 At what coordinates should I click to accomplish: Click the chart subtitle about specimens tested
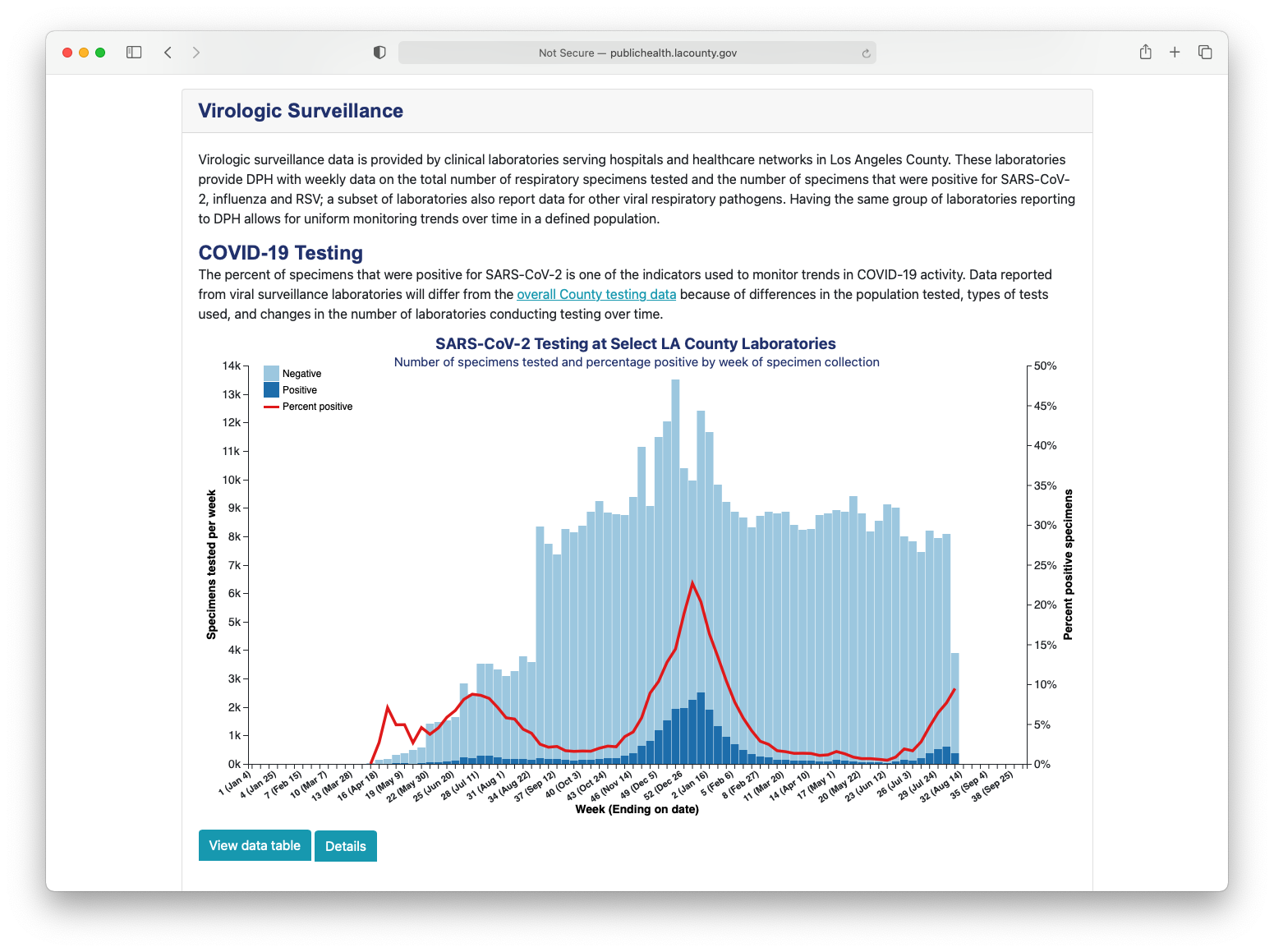click(637, 362)
